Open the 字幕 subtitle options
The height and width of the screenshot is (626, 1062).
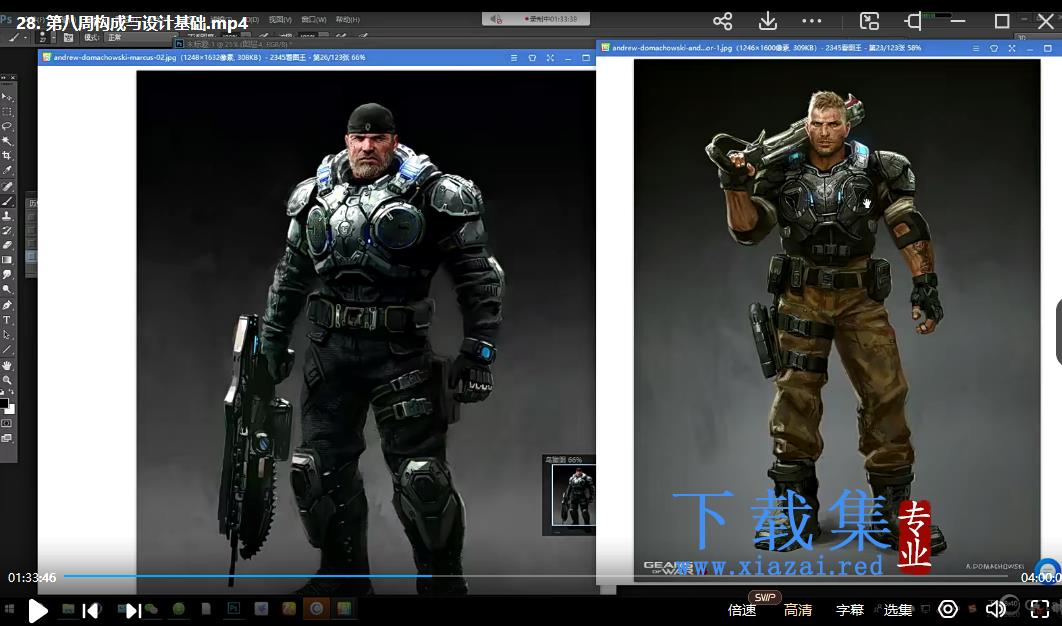(850, 610)
